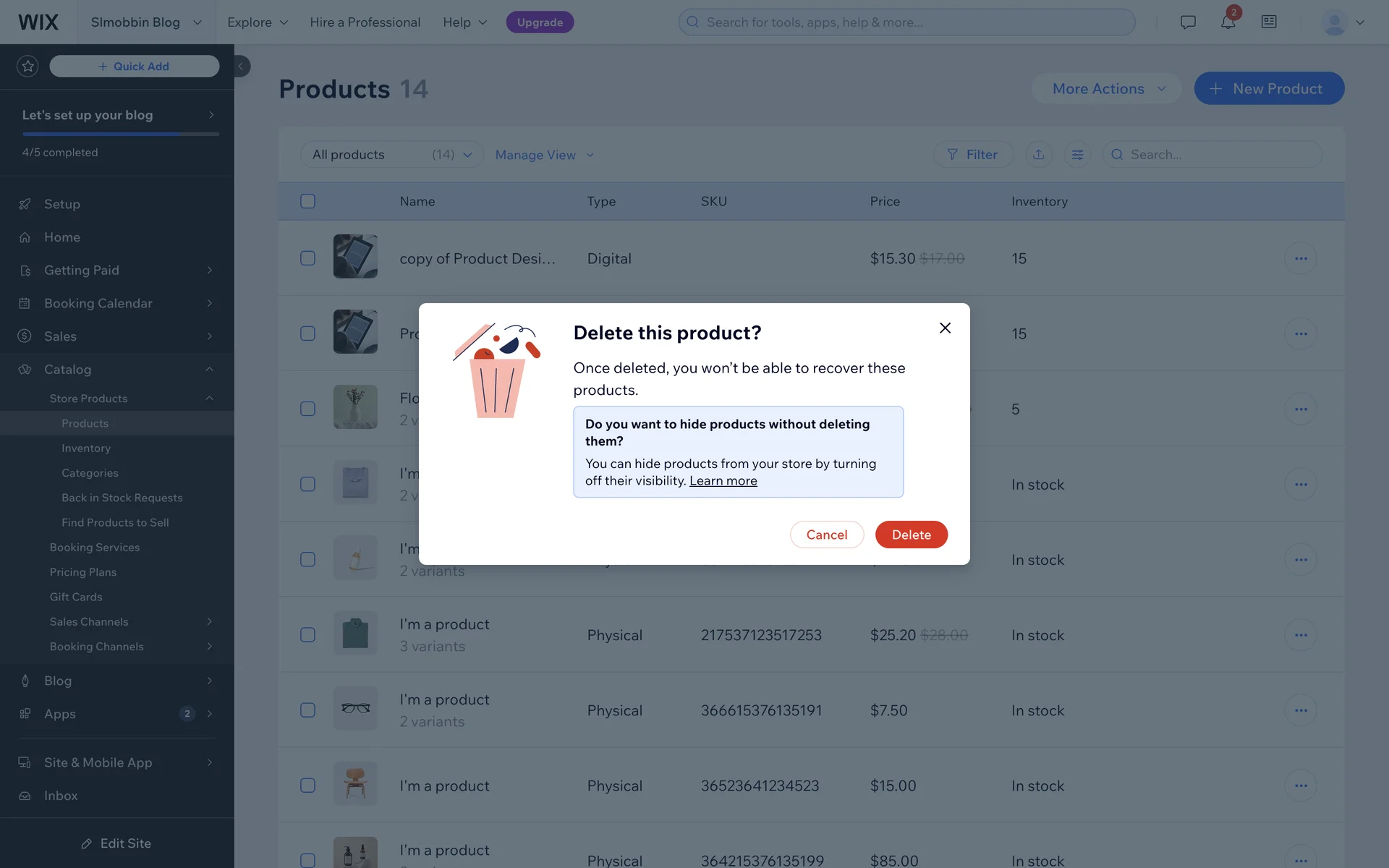
Task: Confirm with the red Delete button
Action: [911, 535]
